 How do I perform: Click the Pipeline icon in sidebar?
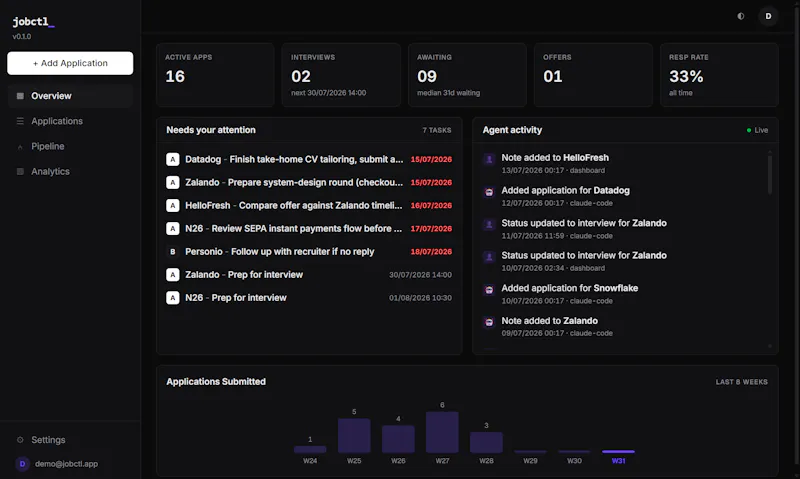tap(20, 146)
